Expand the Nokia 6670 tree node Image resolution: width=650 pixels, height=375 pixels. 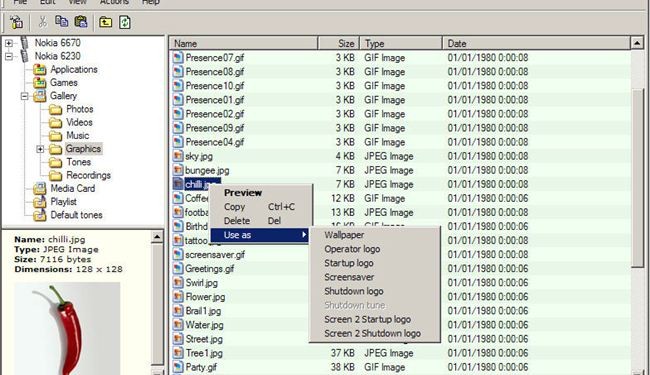coord(9,43)
